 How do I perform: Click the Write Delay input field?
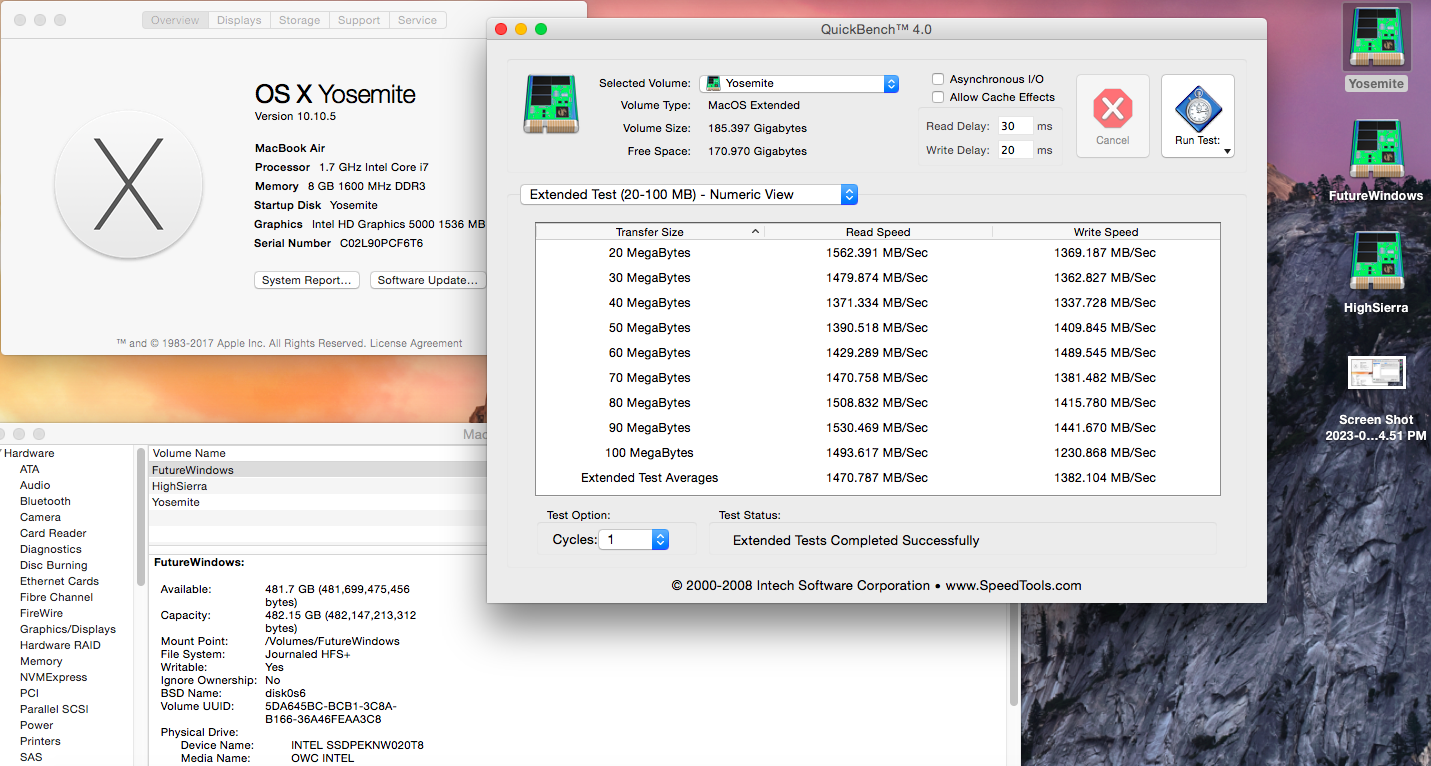[x=1015, y=150]
